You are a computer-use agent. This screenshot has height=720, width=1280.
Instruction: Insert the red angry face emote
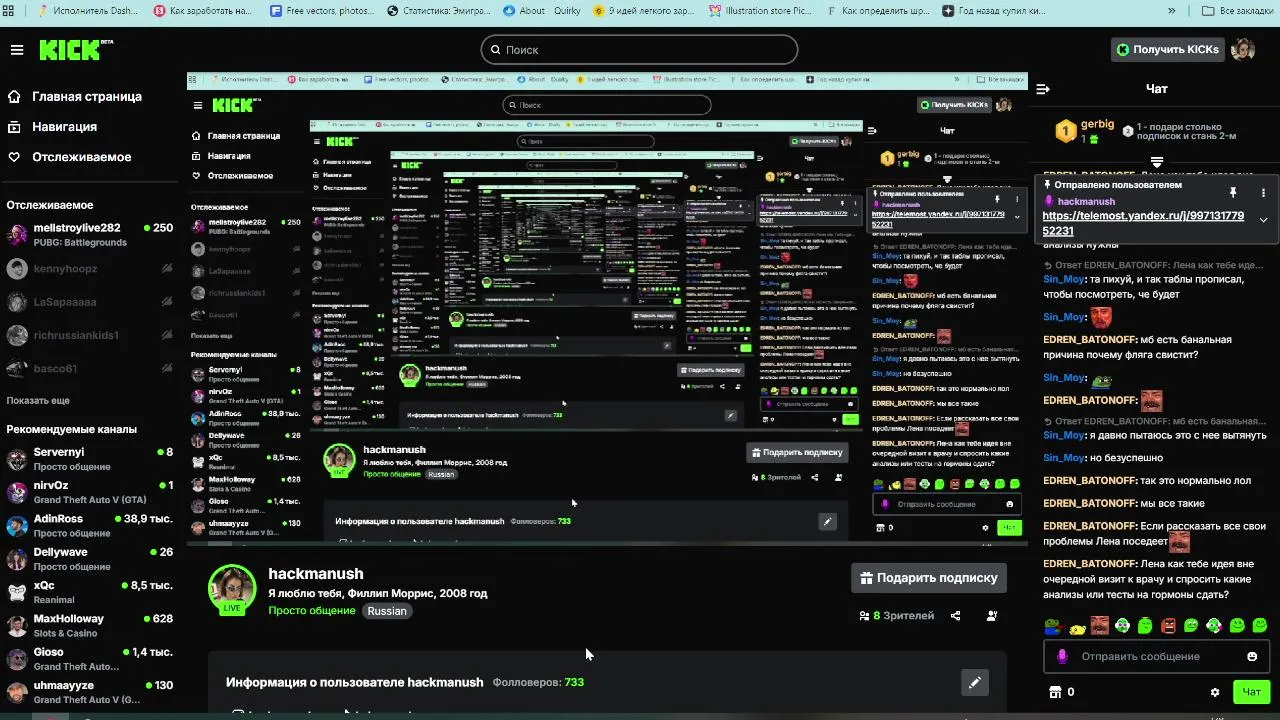click(x=1168, y=626)
